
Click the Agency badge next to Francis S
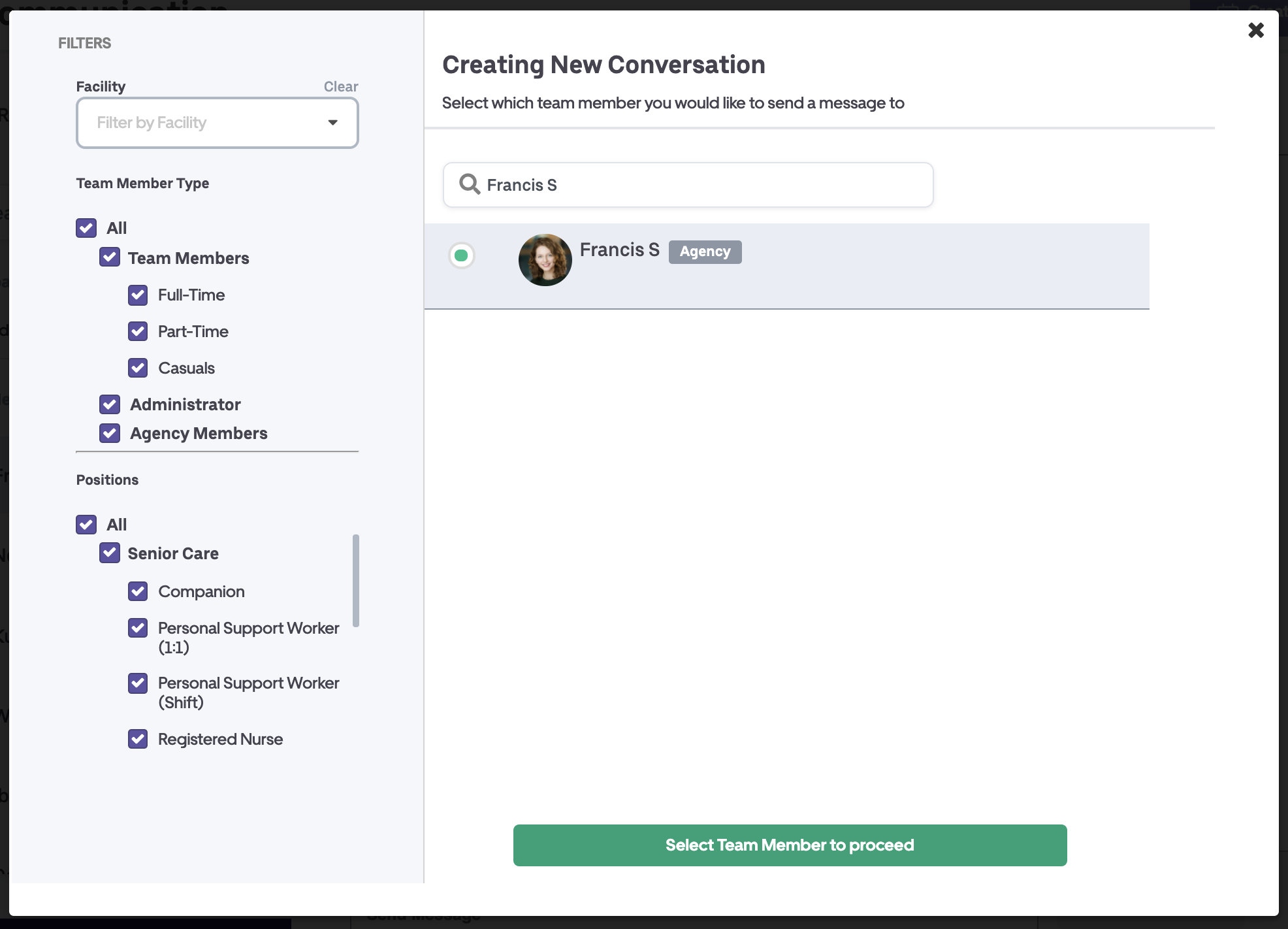click(705, 252)
